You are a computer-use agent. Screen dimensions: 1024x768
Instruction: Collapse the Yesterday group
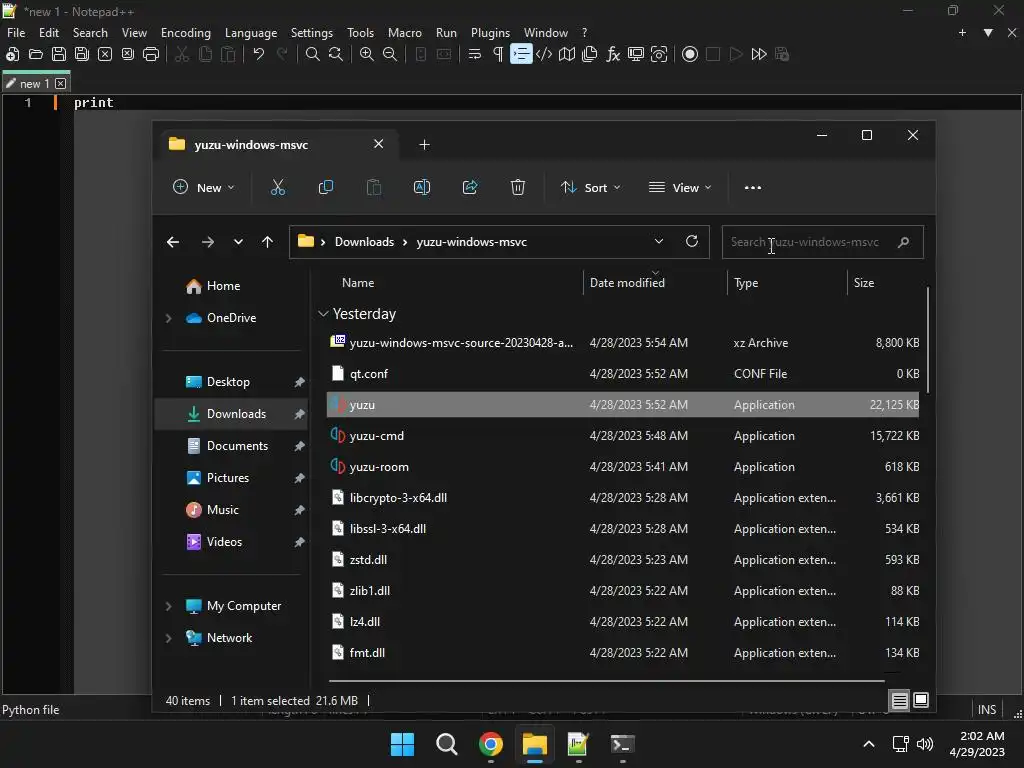coord(323,314)
